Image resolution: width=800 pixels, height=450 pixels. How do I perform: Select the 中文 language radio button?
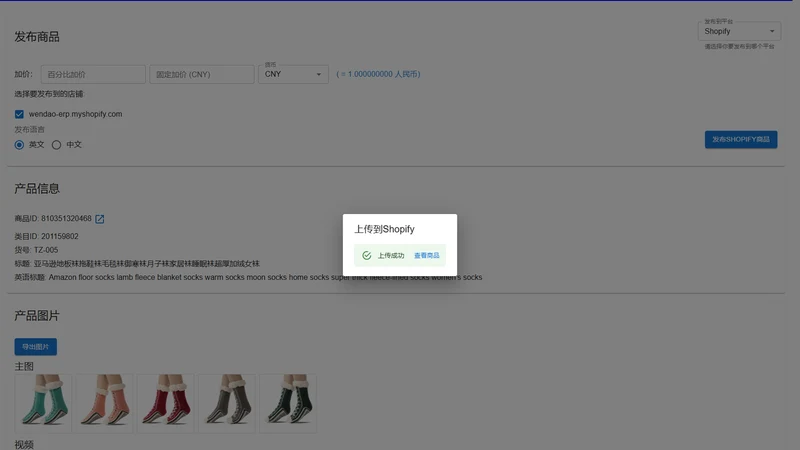pyautogui.click(x=56, y=145)
